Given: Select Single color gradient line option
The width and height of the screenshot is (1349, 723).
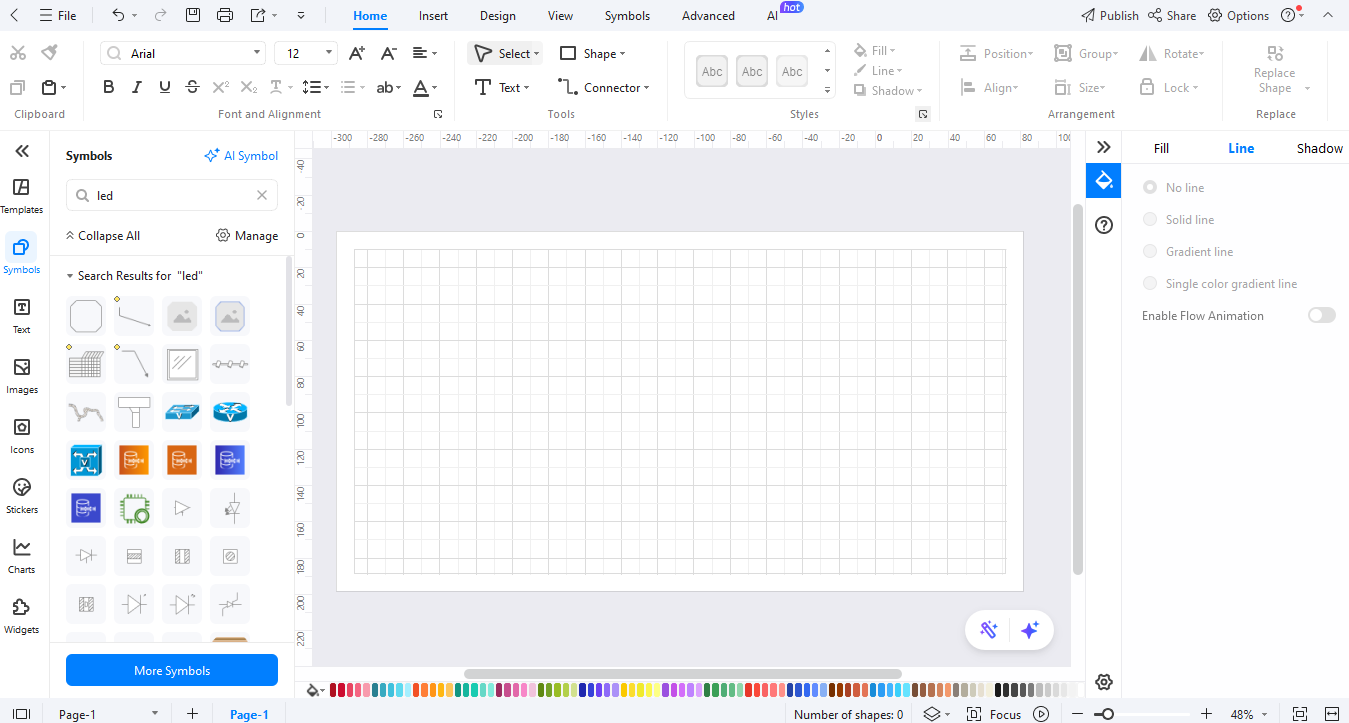Looking at the screenshot, I should pyautogui.click(x=1150, y=283).
